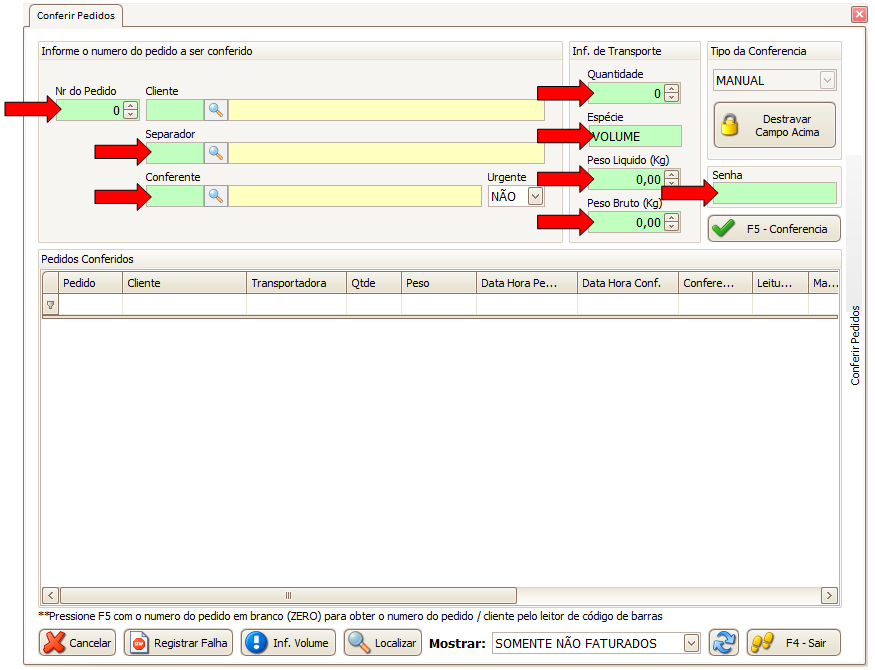Image resolution: width=875 pixels, height=670 pixels.
Task: Click the magnifier icon beside Separador field
Action: [x=216, y=153]
